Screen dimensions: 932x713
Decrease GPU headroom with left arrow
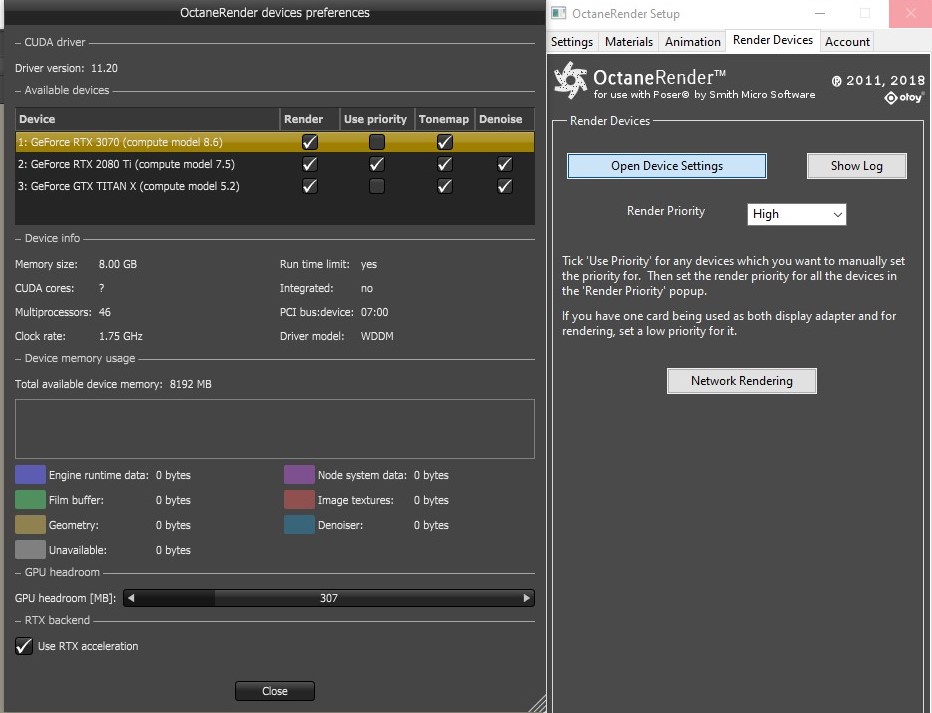pyautogui.click(x=131, y=598)
